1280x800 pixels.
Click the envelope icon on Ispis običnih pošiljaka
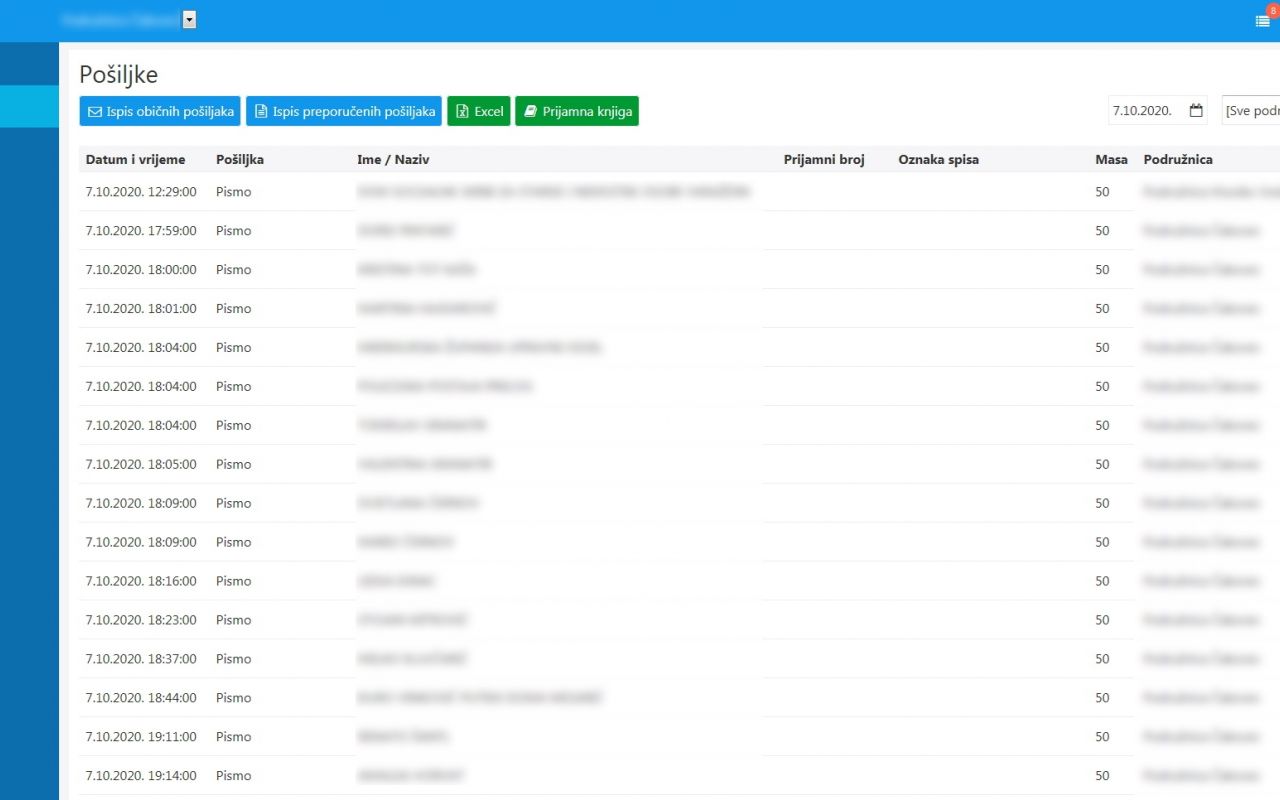pos(95,112)
